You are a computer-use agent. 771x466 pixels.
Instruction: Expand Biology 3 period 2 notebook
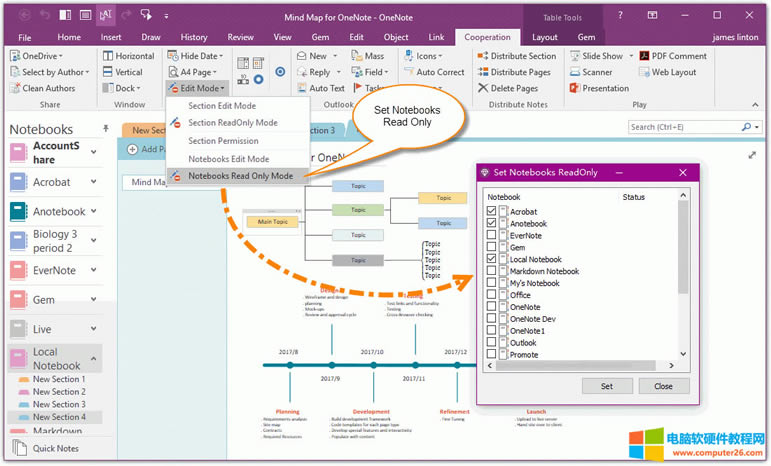coord(93,241)
